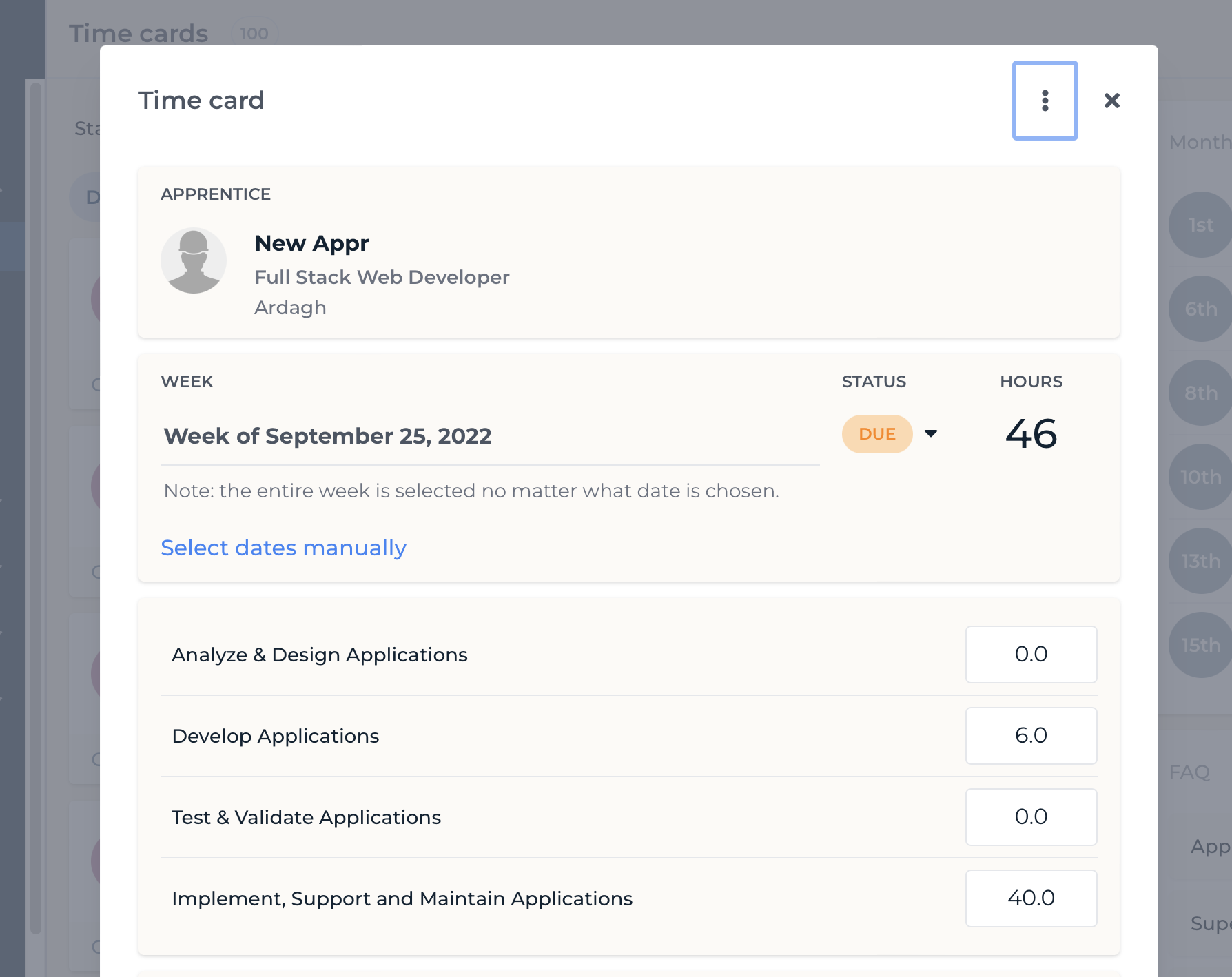Select the 8th date circle in background
Screen dimensions: 1232x977
[x=1201, y=393]
